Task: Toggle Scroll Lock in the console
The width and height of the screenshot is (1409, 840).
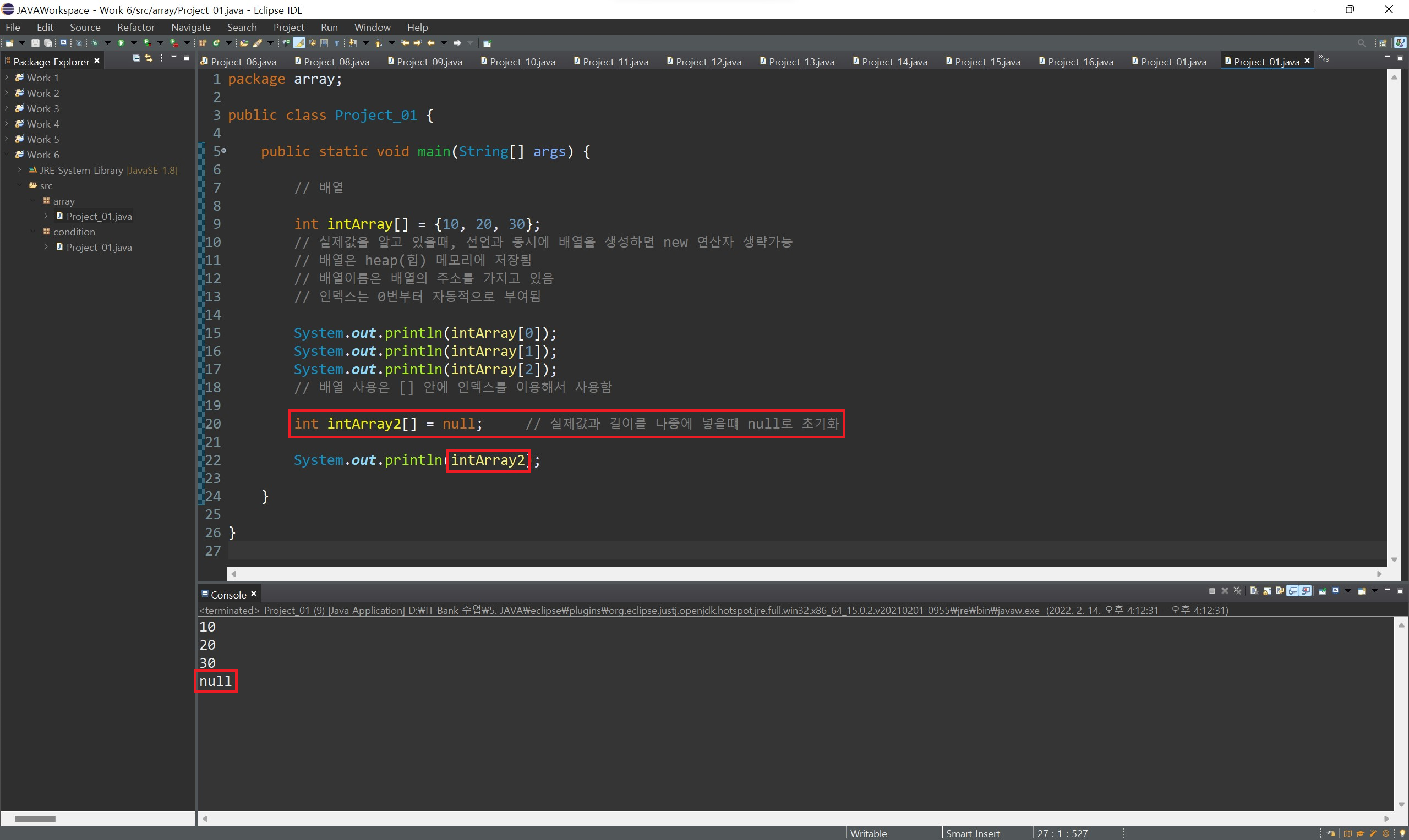Action: coord(1267,591)
